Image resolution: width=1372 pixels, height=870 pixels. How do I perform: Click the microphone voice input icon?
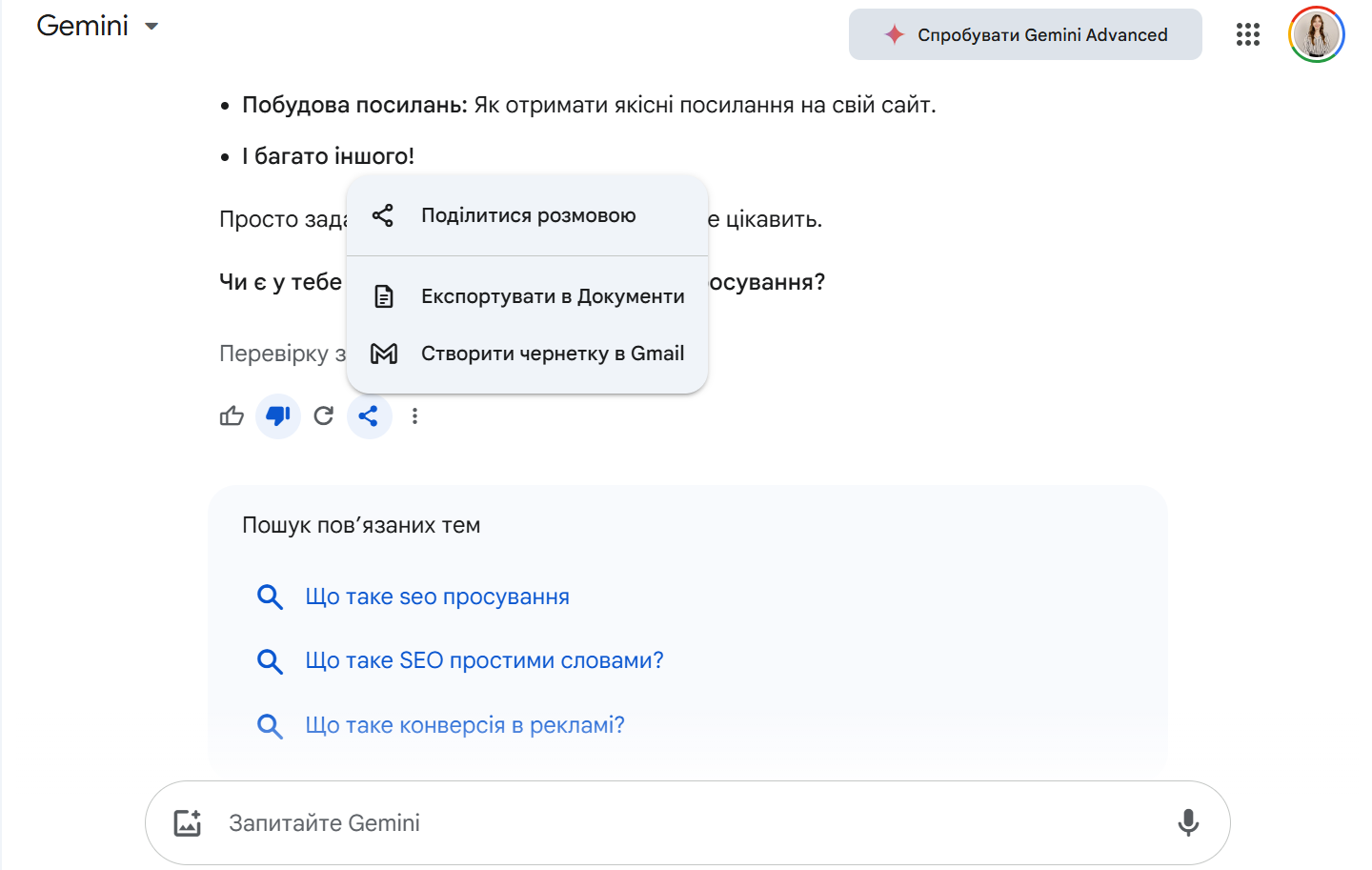tap(1188, 823)
